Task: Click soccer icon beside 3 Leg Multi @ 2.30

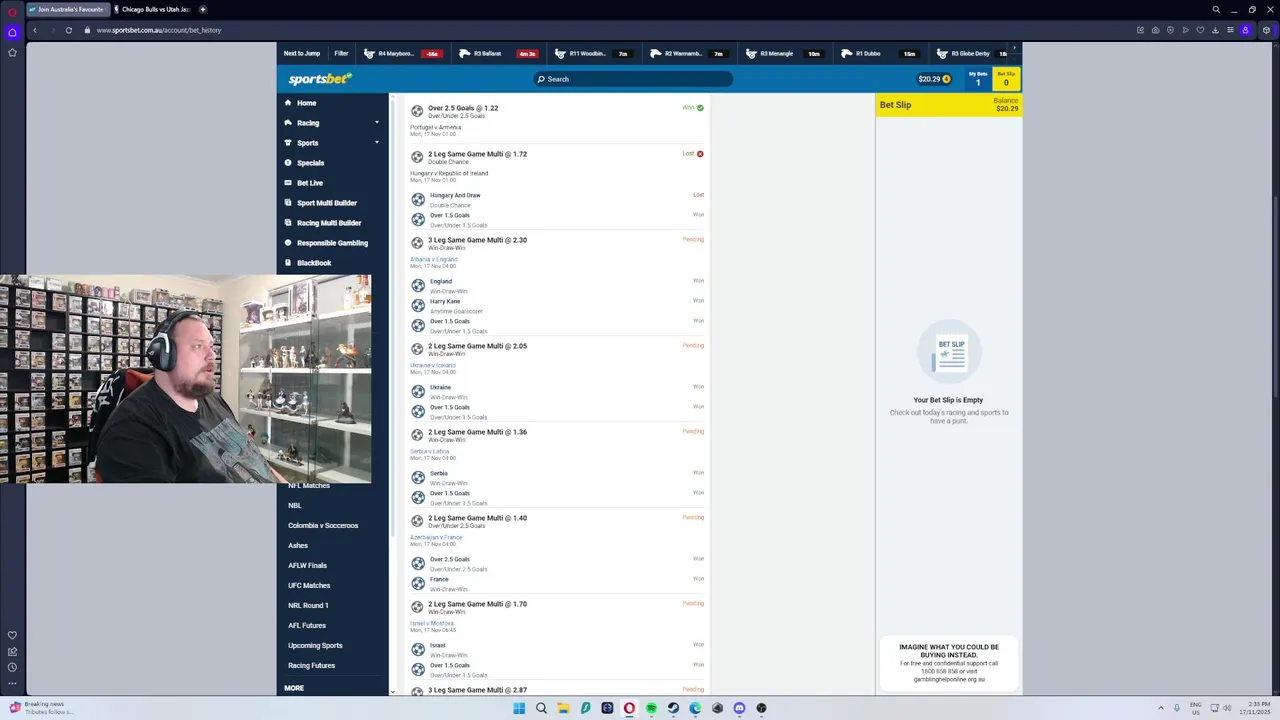Action: click(x=417, y=242)
